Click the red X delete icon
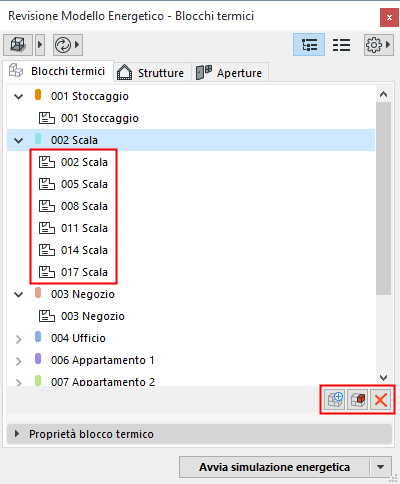400x484 pixels. (380, 400)
